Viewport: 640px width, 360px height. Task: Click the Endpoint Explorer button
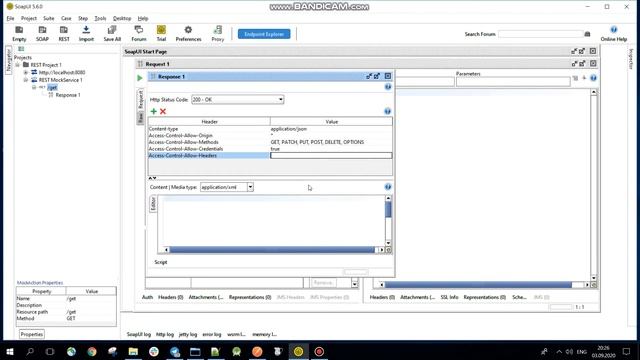[x=264, y=34]
